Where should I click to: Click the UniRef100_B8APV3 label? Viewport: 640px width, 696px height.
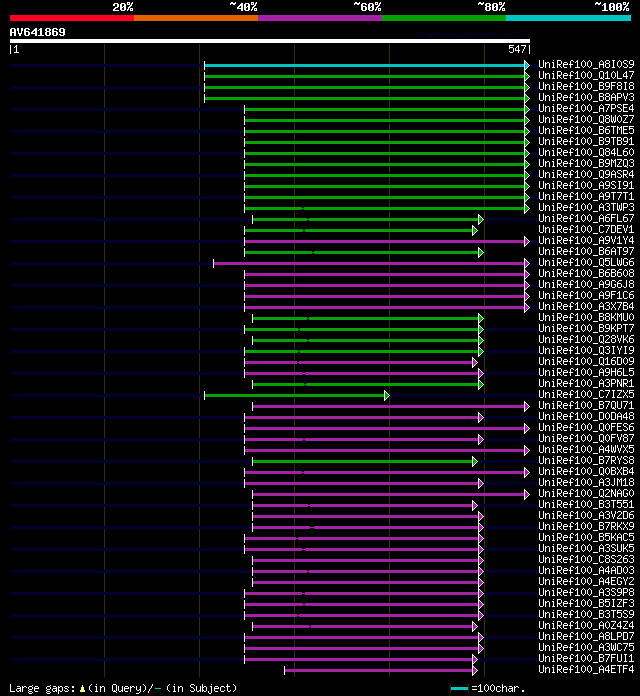[x=586, y=98]
